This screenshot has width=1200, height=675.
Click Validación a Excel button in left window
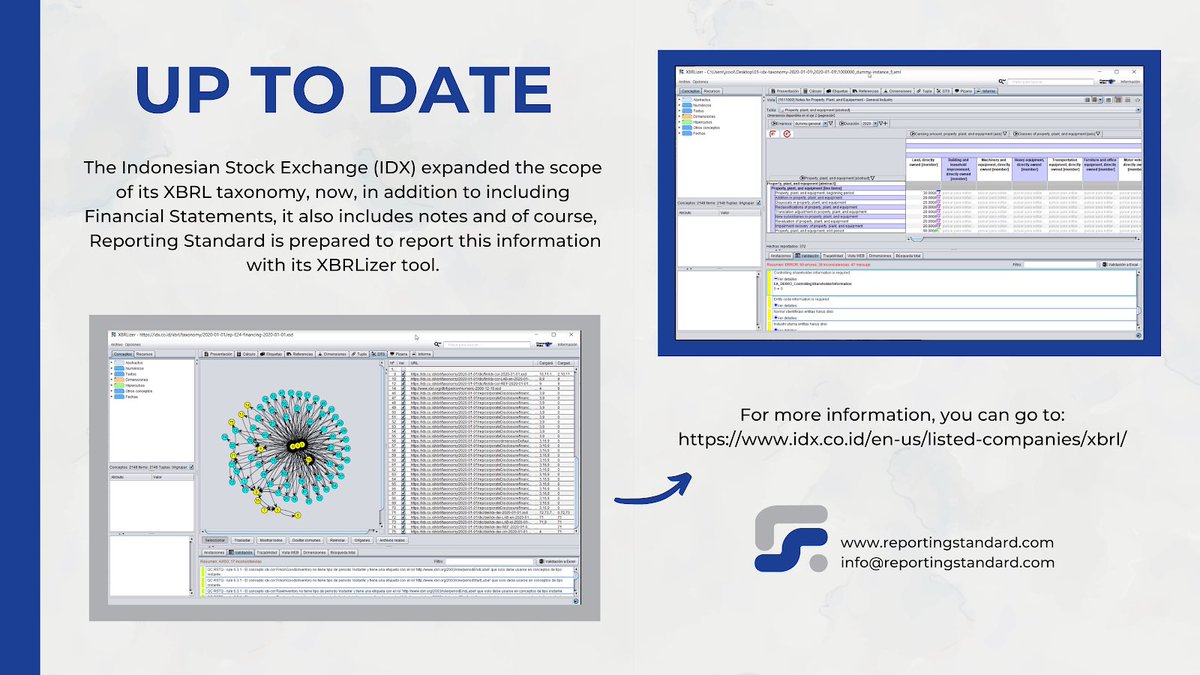[x=555, y=562]
